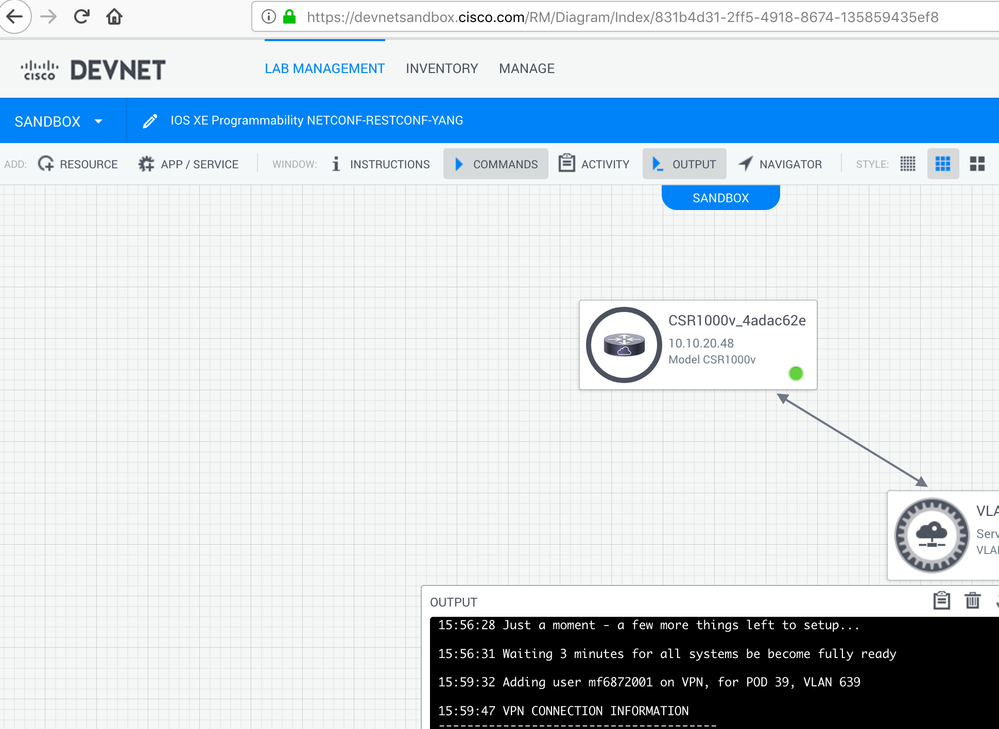Reload the page with the refresh icon
Image resolution: width=999 pixels, height=729 pixels.
(x=82, y=17)
